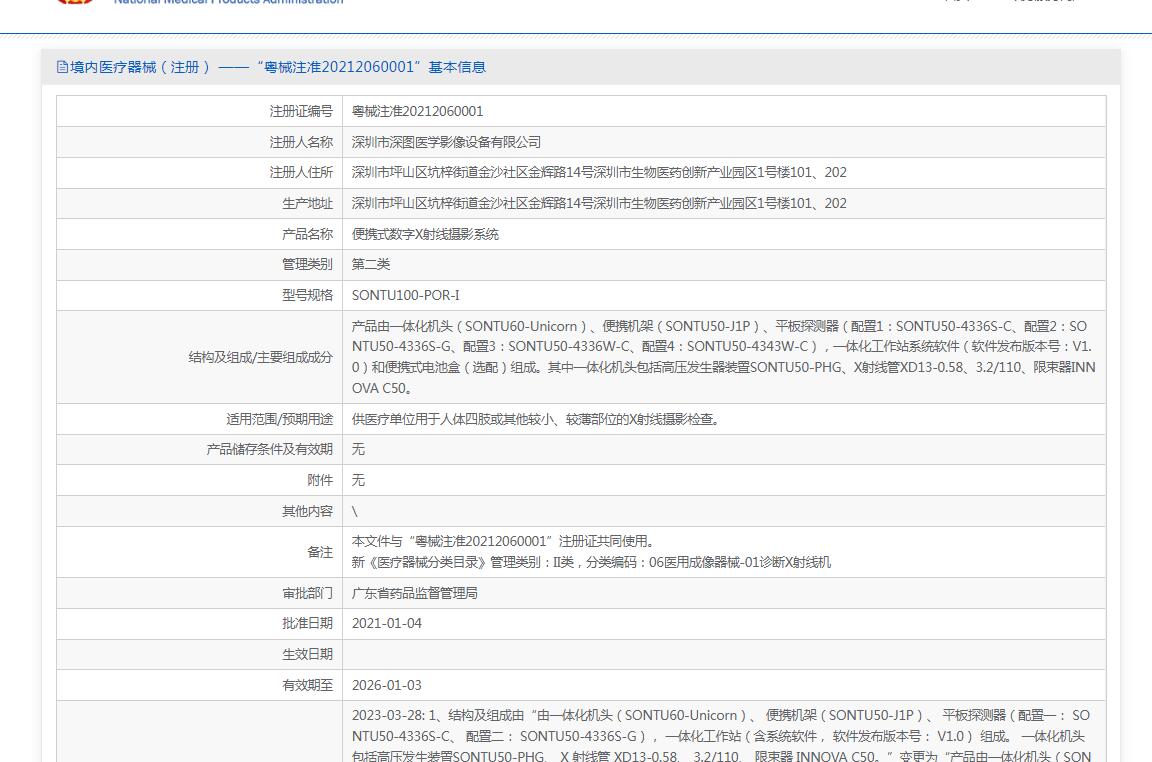This screenshot has height=762, width=1152.
Task: Click the document icon before 境内医疗器械 heading
Action: tap(62, 67)
